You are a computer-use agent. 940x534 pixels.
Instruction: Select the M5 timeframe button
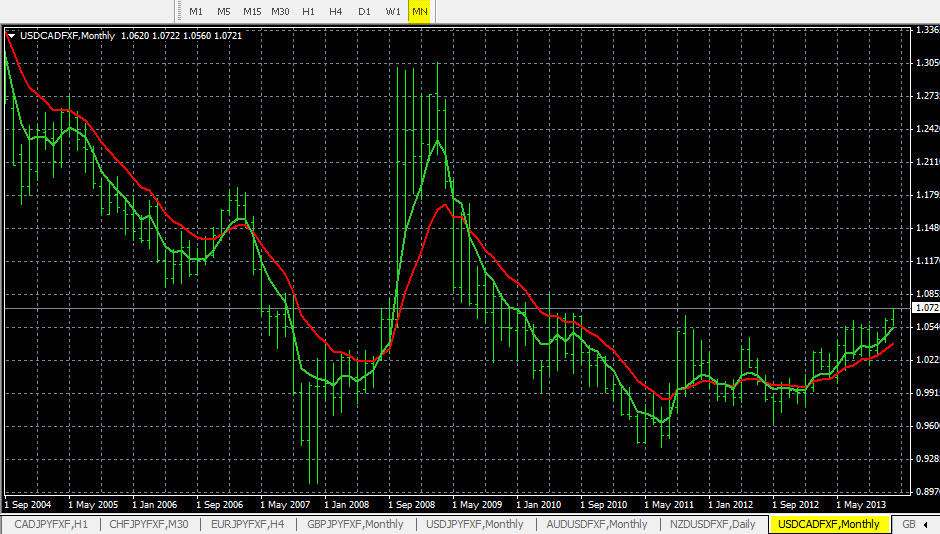pos(224,11)
